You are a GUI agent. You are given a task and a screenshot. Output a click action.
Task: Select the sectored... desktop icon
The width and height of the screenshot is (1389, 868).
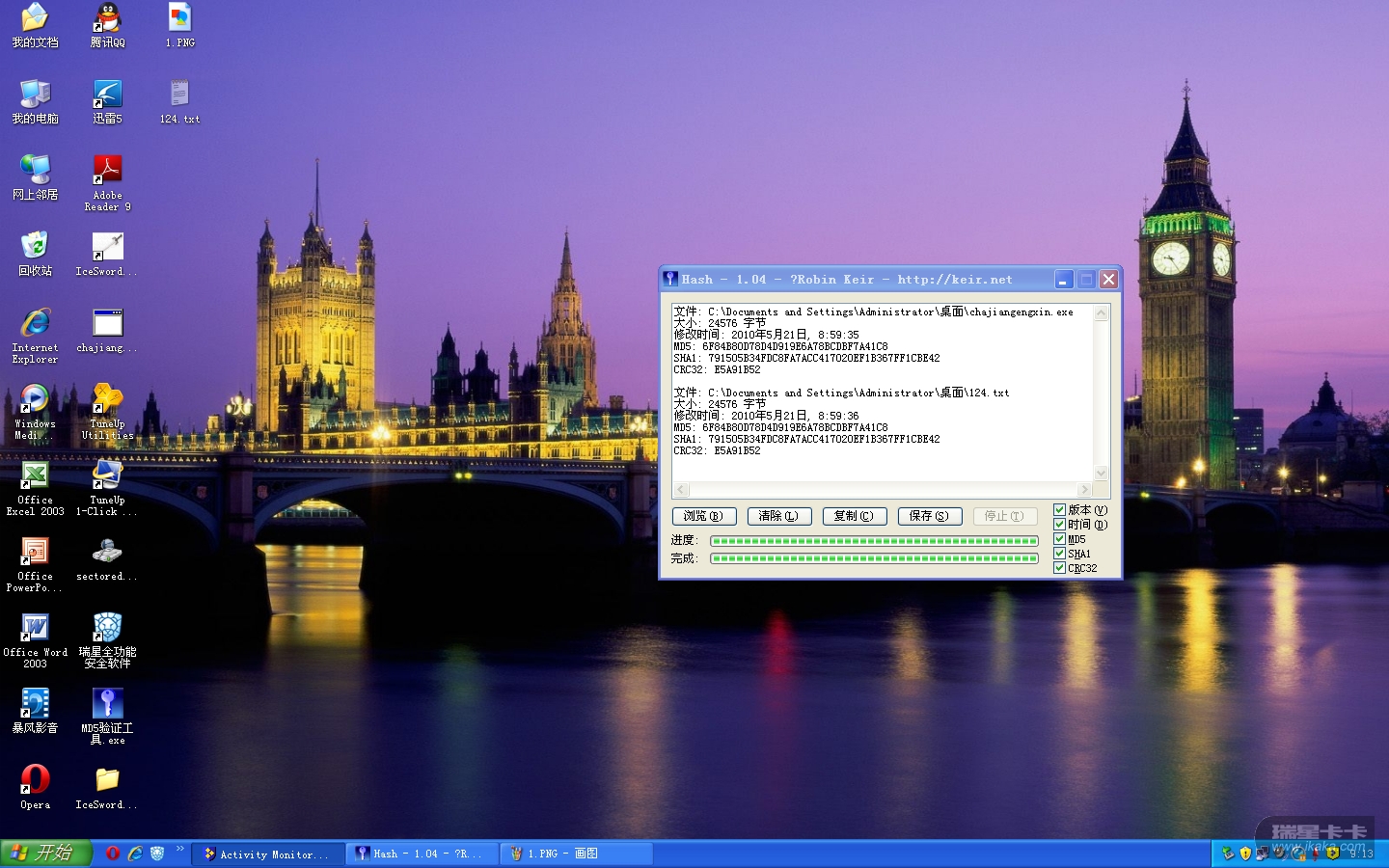pyautogui.click(x=107, y=558)
